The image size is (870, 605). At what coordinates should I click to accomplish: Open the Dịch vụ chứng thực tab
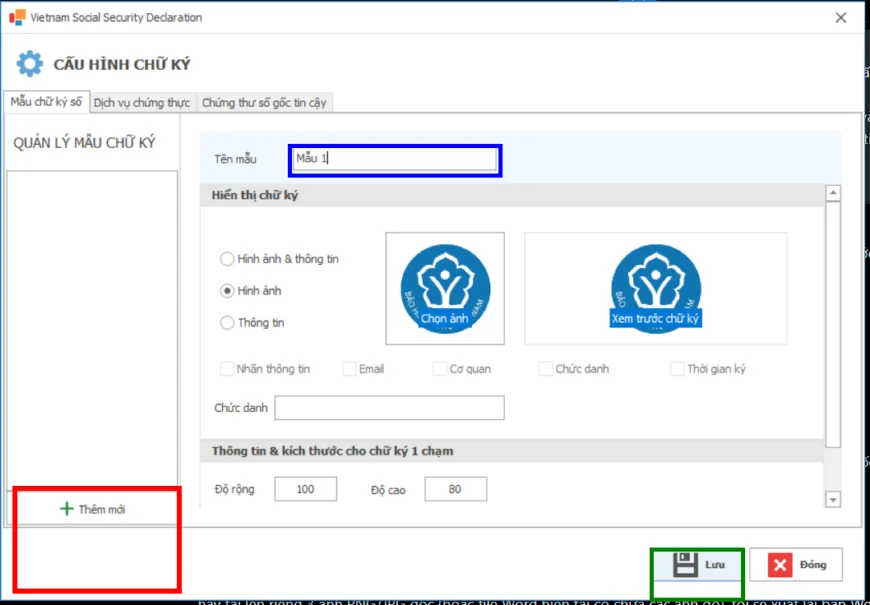(x=141, y=103)
